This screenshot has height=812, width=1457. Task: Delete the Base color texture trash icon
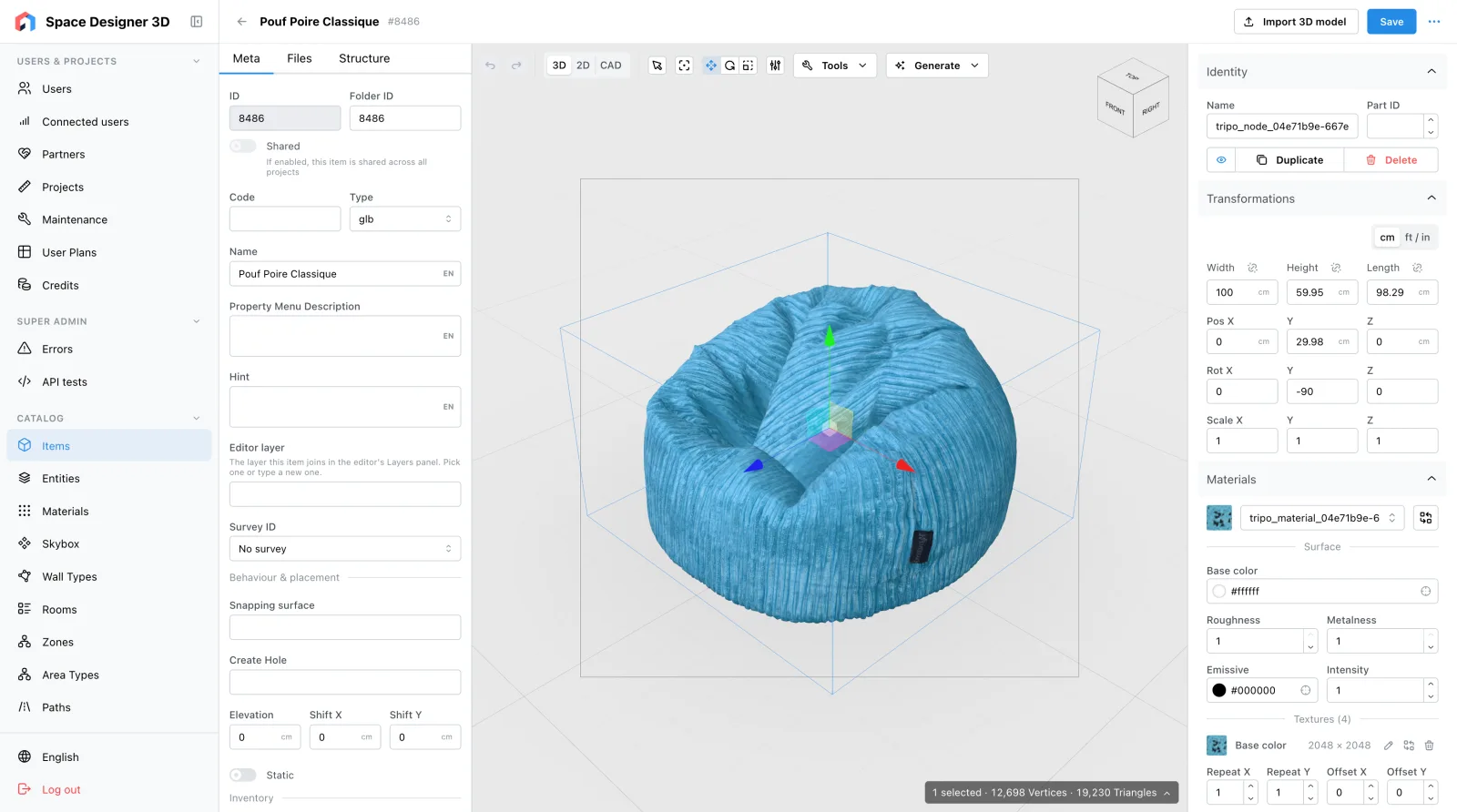pos(1430,746)
